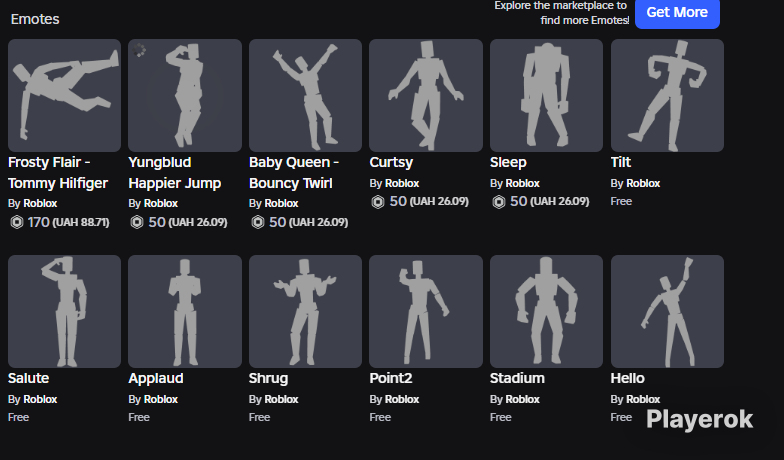
Task: Click the Robux icon beside 170 price
Action: [x=16, y=222]
